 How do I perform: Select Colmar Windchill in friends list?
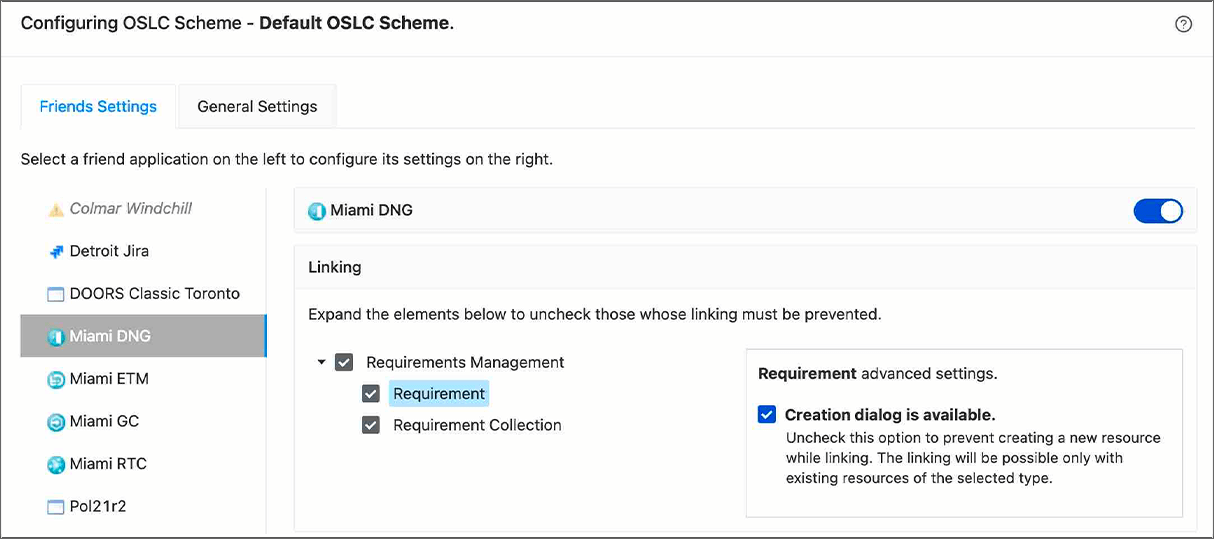pyautogui.click(x=143, y=209)
